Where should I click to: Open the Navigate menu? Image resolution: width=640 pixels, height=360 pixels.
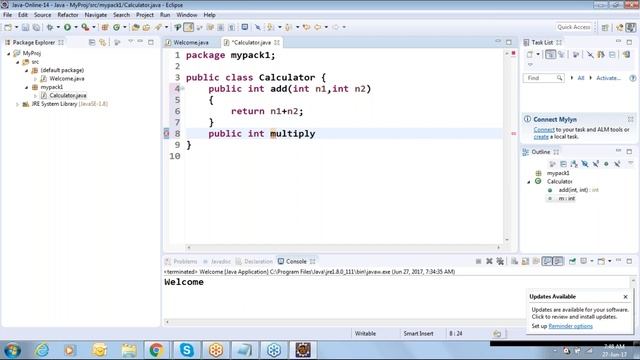(x=96, y=15)
